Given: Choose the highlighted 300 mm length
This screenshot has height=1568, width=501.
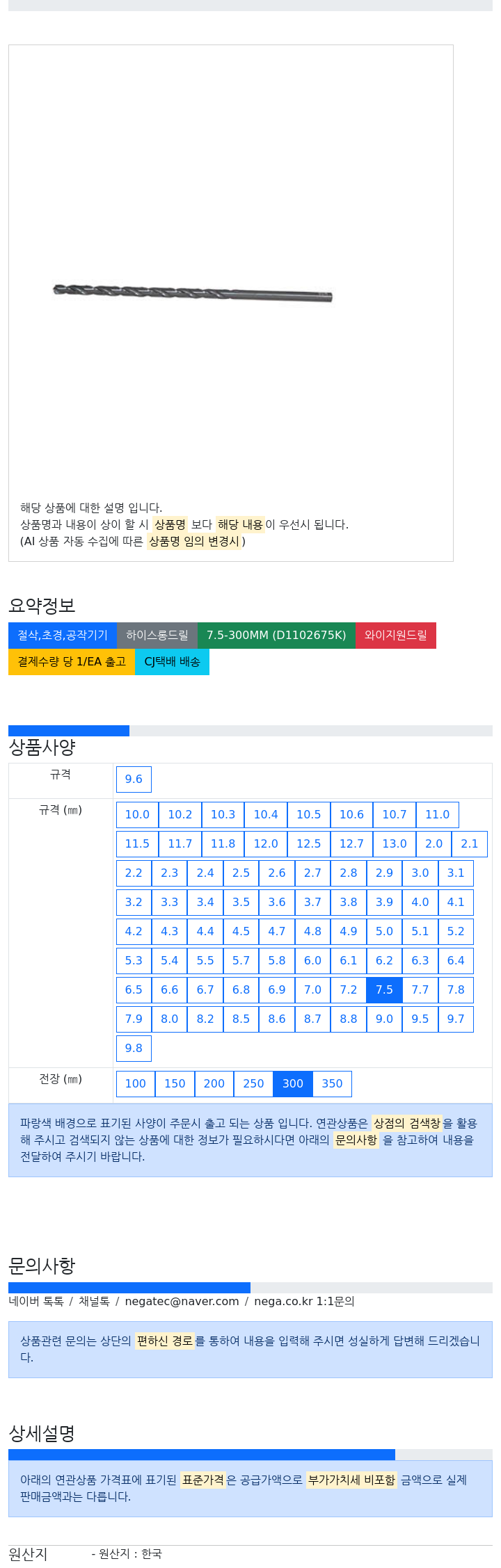Looking at the screenshot, I should pyautogui.click(x=293, y=1084).
